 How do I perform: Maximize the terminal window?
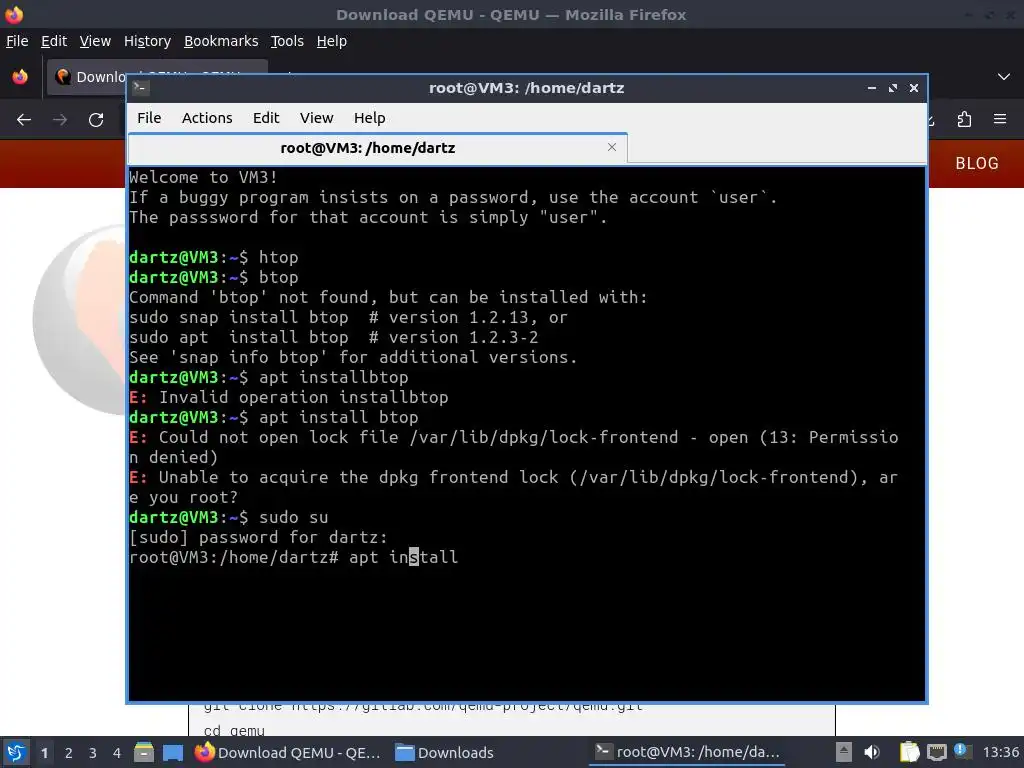(x=893, y=88)
